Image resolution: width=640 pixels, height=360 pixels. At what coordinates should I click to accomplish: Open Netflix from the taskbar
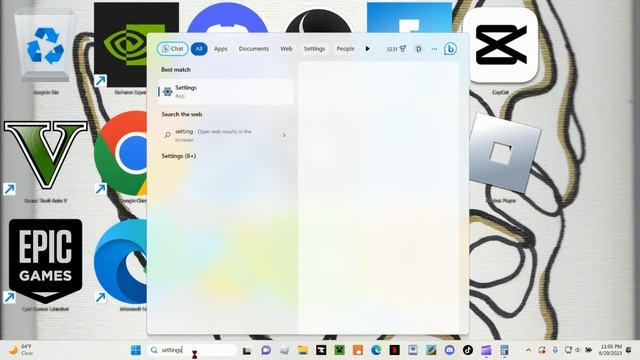point(395,350)
